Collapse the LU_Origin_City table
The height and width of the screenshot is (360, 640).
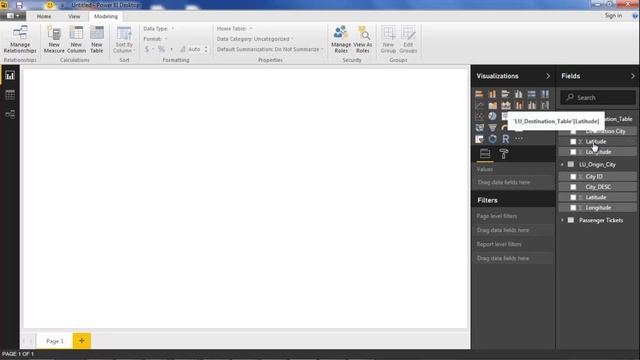coord(562,164)
